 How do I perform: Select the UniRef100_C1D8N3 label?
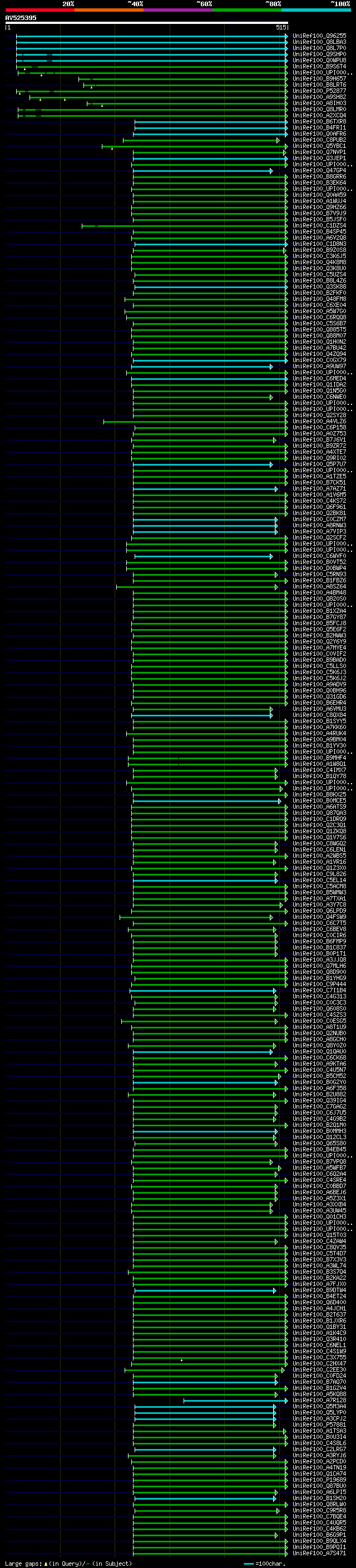coord(319,244)
